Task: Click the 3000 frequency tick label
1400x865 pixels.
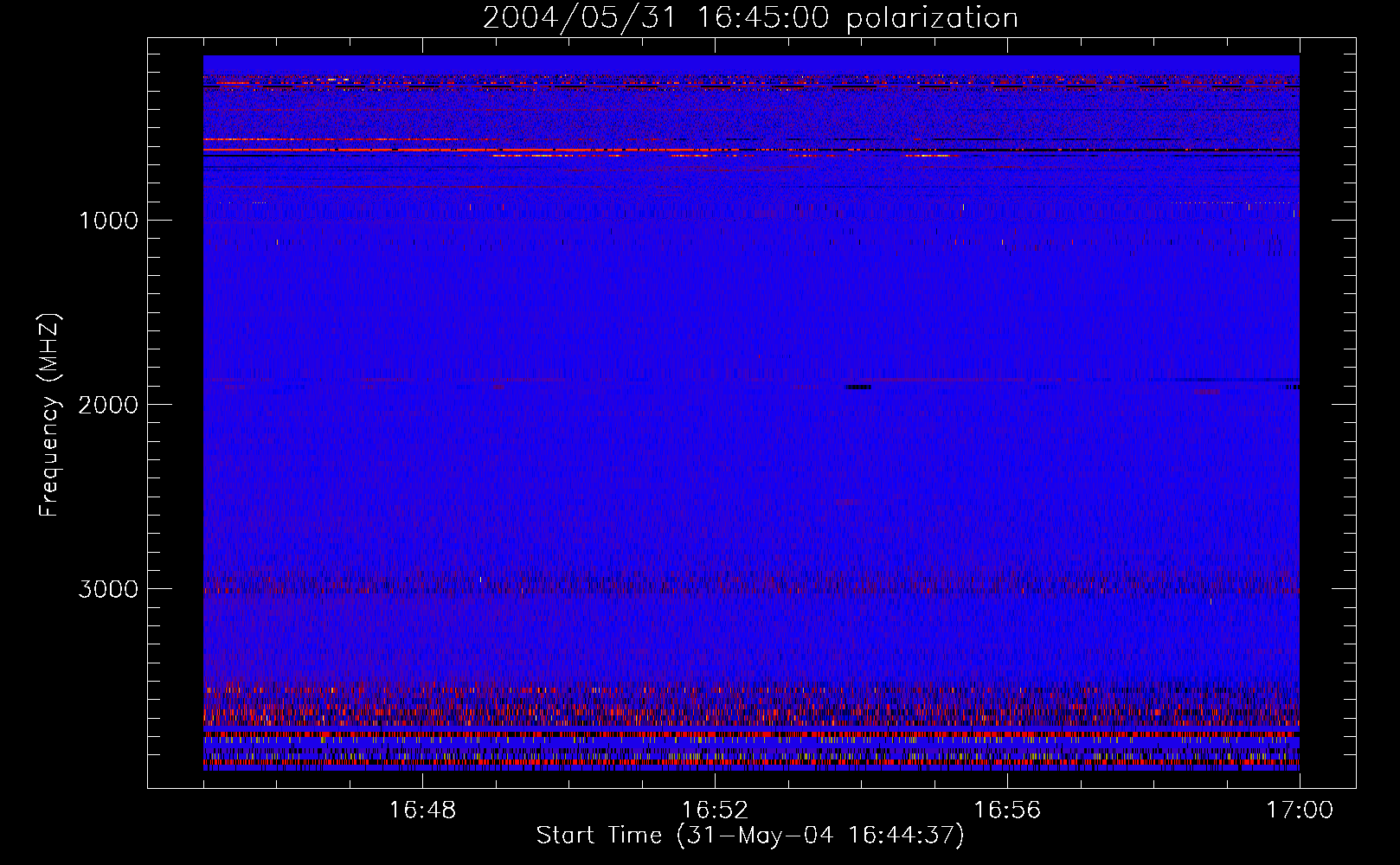Action: coord(108,589)
